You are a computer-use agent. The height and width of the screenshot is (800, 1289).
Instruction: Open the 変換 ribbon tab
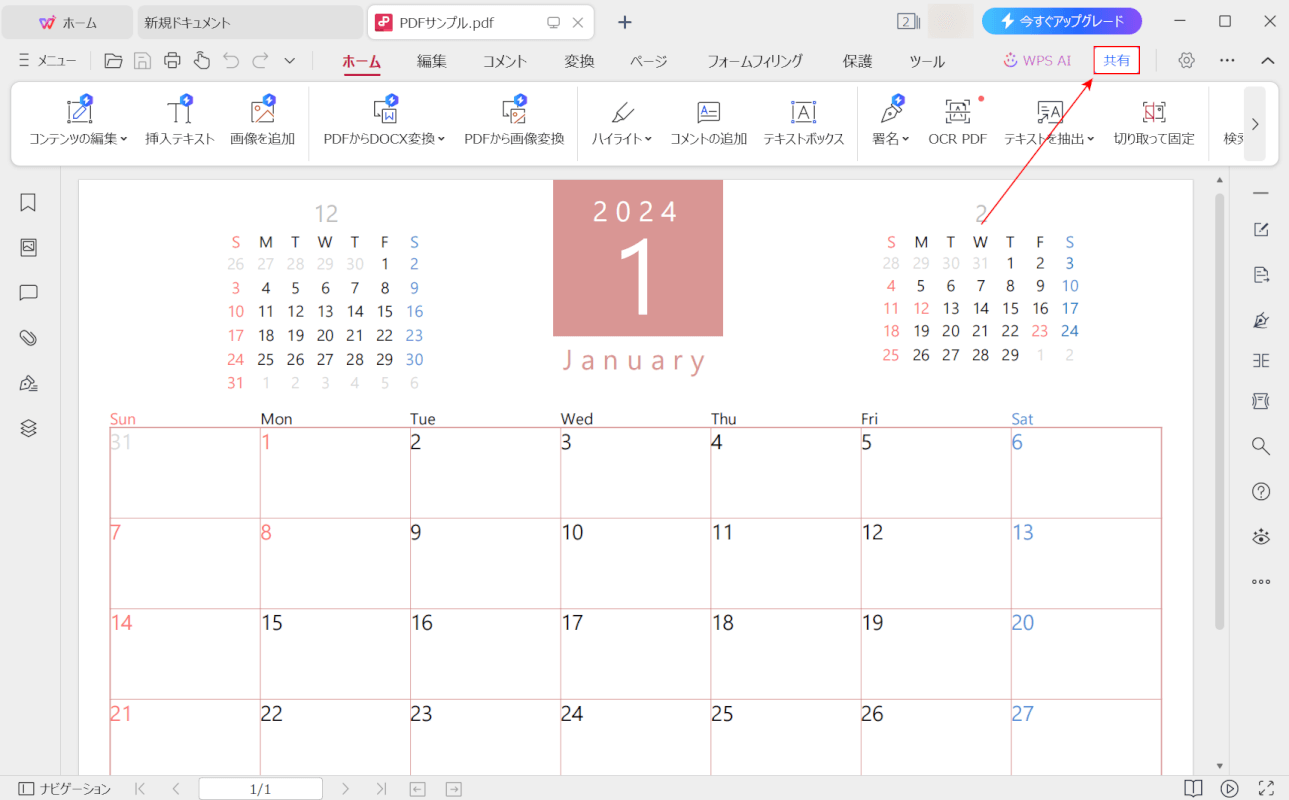tap(579, 61)
